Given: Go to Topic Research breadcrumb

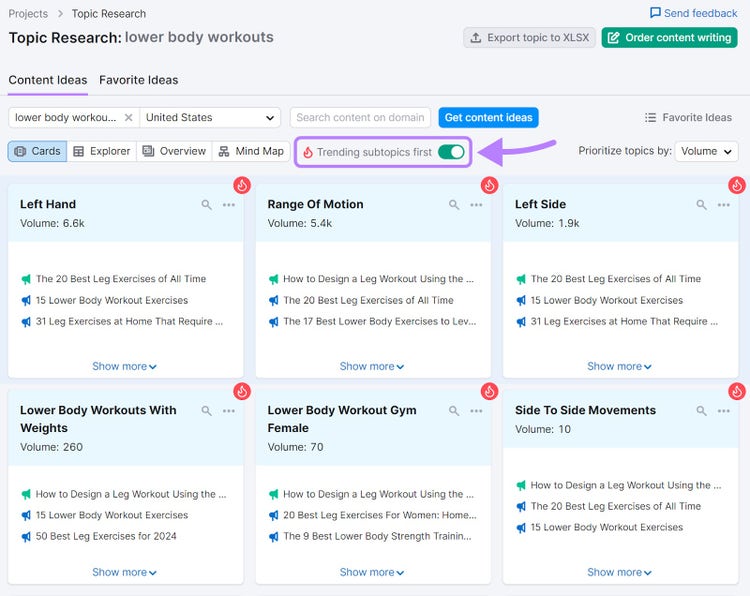Looking at the screenshot, I should pyautogui.click(x=109, y=13).
